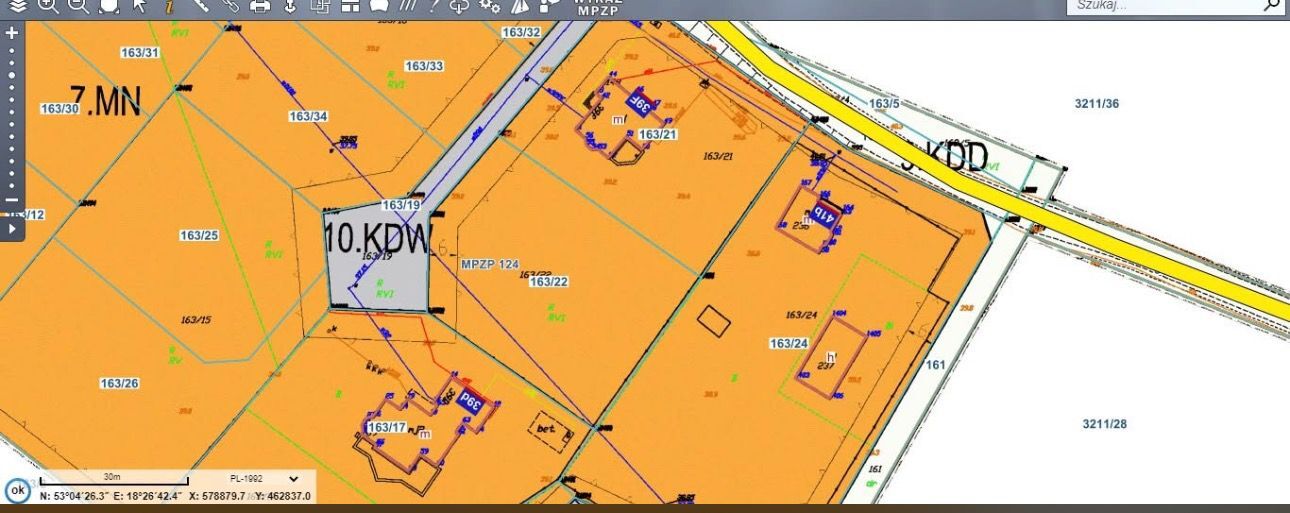Select the zoom in magnifier tool

(x=48, y=5)
